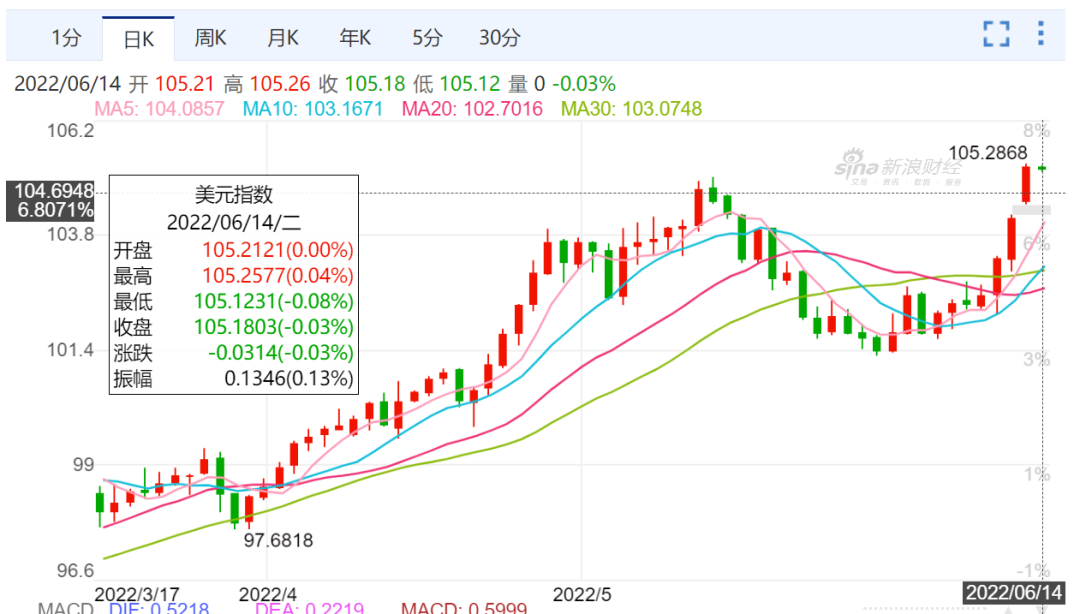Image resolution: width=1080 pixels, height=614 pixels.
Task: Click the 2022/06/14 crosshair date tag
Action: (1014, 593)
